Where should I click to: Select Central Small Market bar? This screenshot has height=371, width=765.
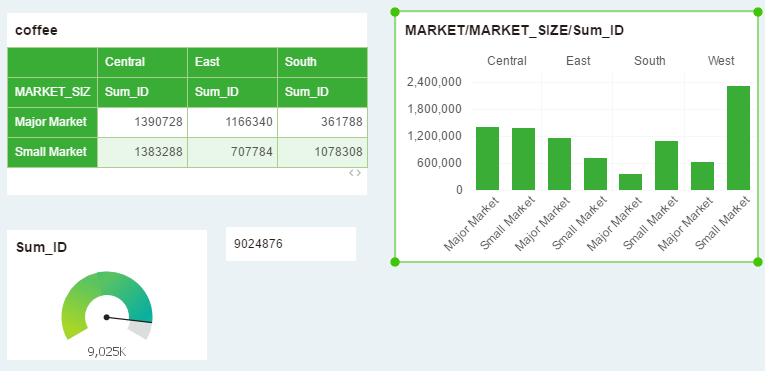[x=523, y=159]
